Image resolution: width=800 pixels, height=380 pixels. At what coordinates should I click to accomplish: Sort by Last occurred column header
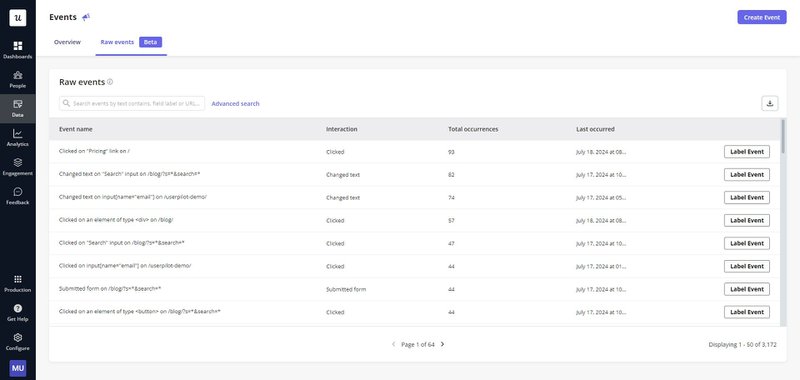click(x=595, y=129)
